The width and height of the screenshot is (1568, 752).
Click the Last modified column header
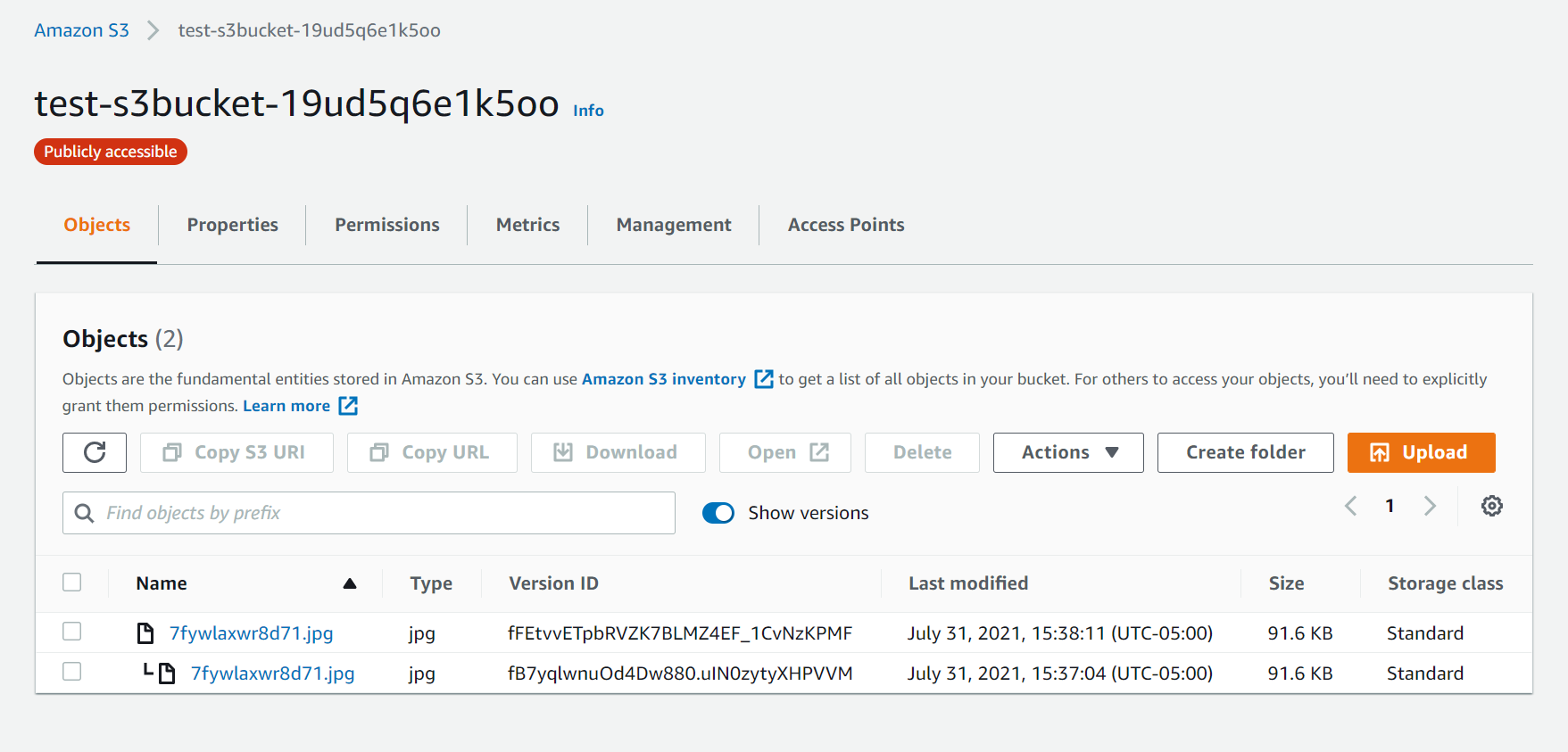968,583
